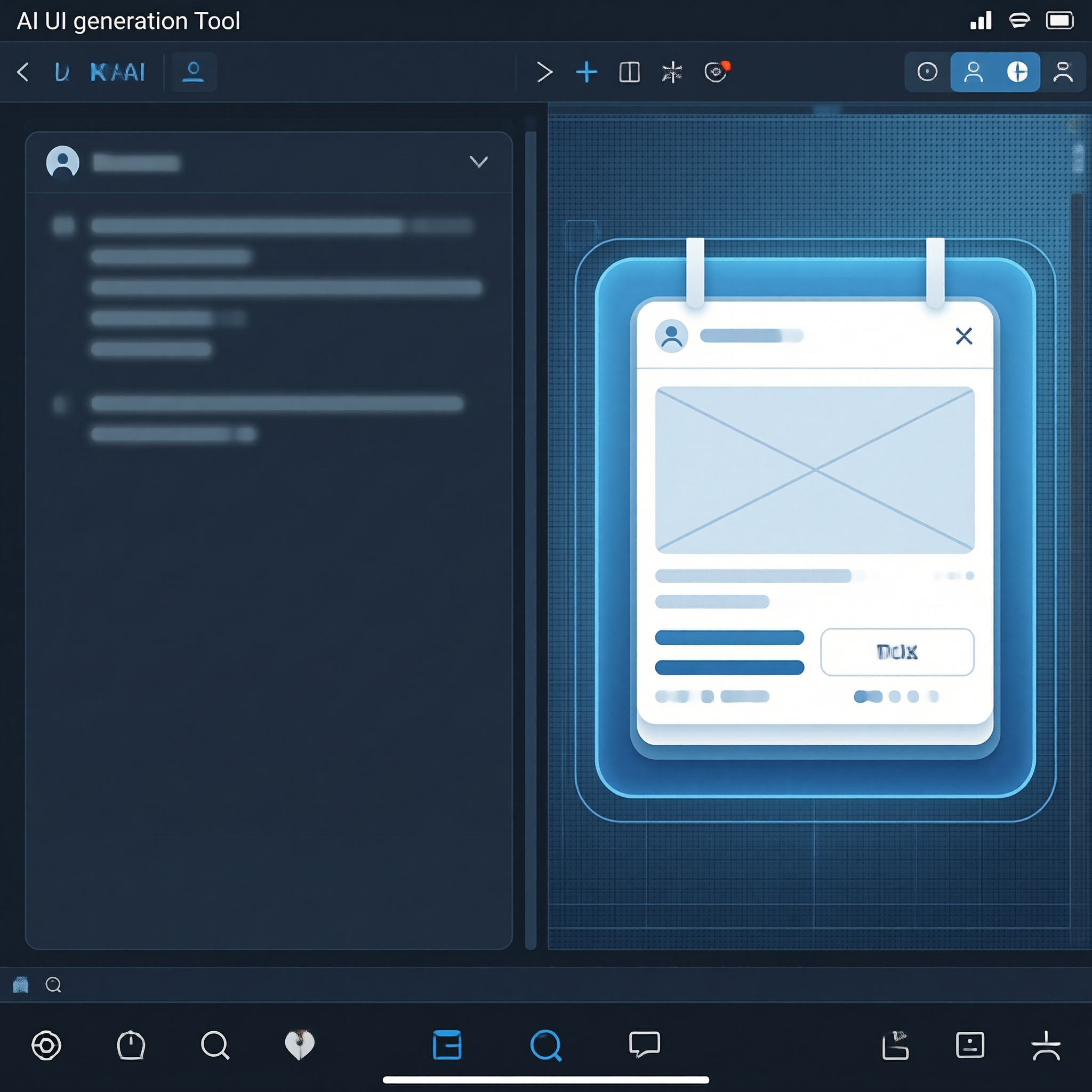This screenshot has width=1092, height=1092.
Task: Click the forward chevron arrow
Action: coord(544,72)
